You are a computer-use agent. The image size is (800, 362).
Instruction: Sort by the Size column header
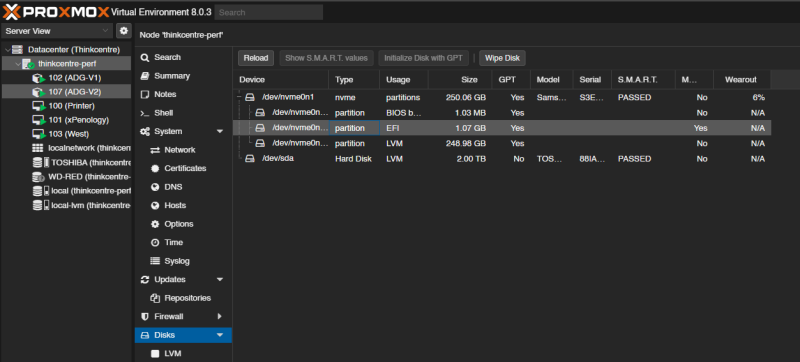click(x=460, y=80)
